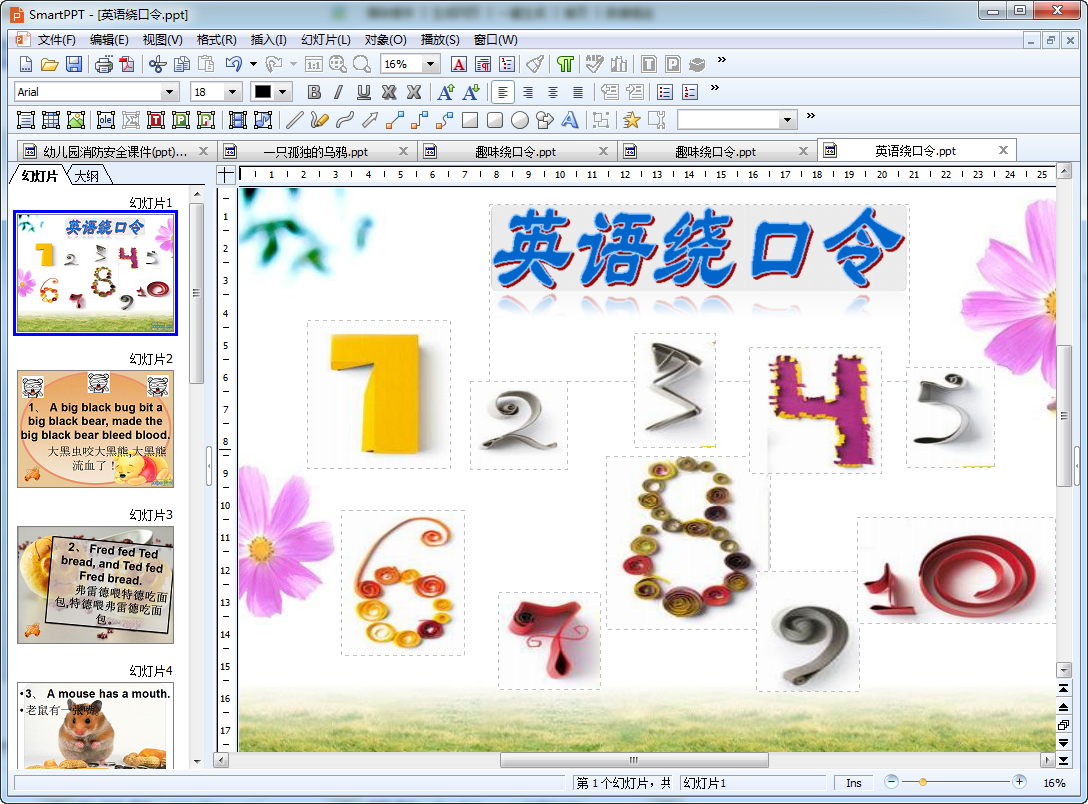1088x804 pixels.
Task: Expand the drawing toolbar overflow chevron
Action: click(x=810, y=115)
